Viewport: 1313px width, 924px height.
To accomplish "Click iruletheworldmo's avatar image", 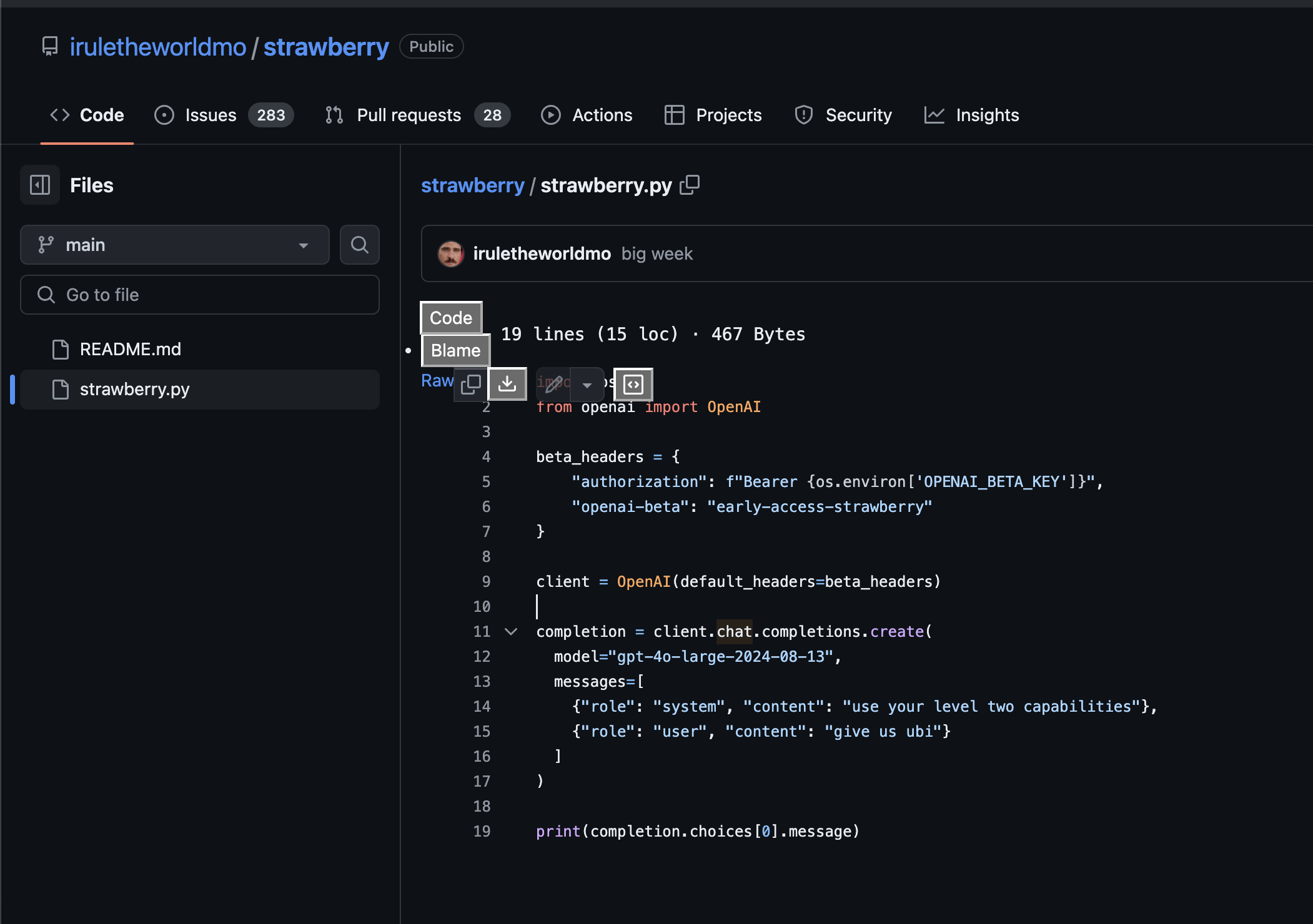I will pyautogui.click(x=450, y=254).
